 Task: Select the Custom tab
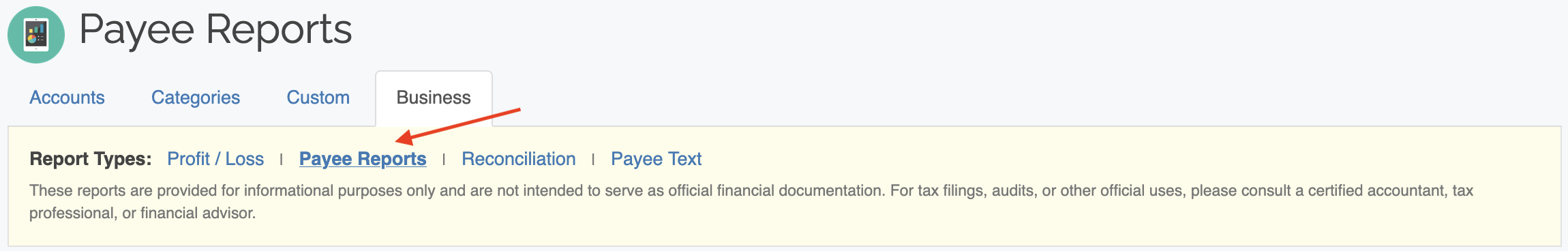[318, 98]
